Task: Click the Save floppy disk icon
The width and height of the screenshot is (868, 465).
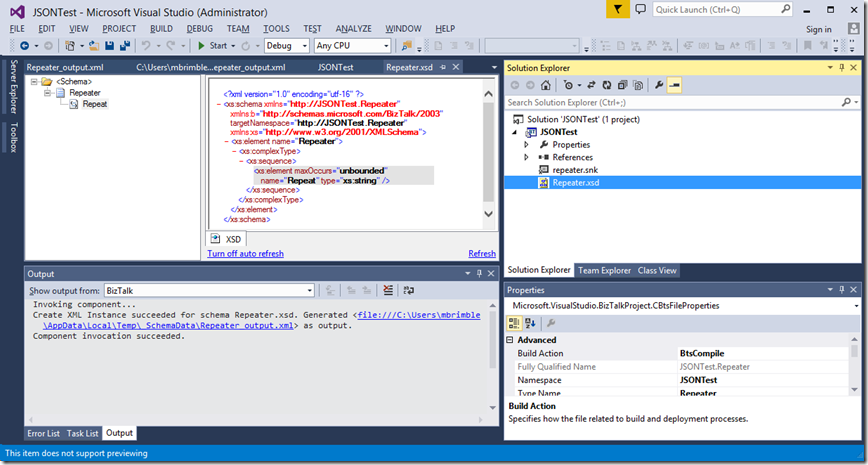Action: pos(110,46)
